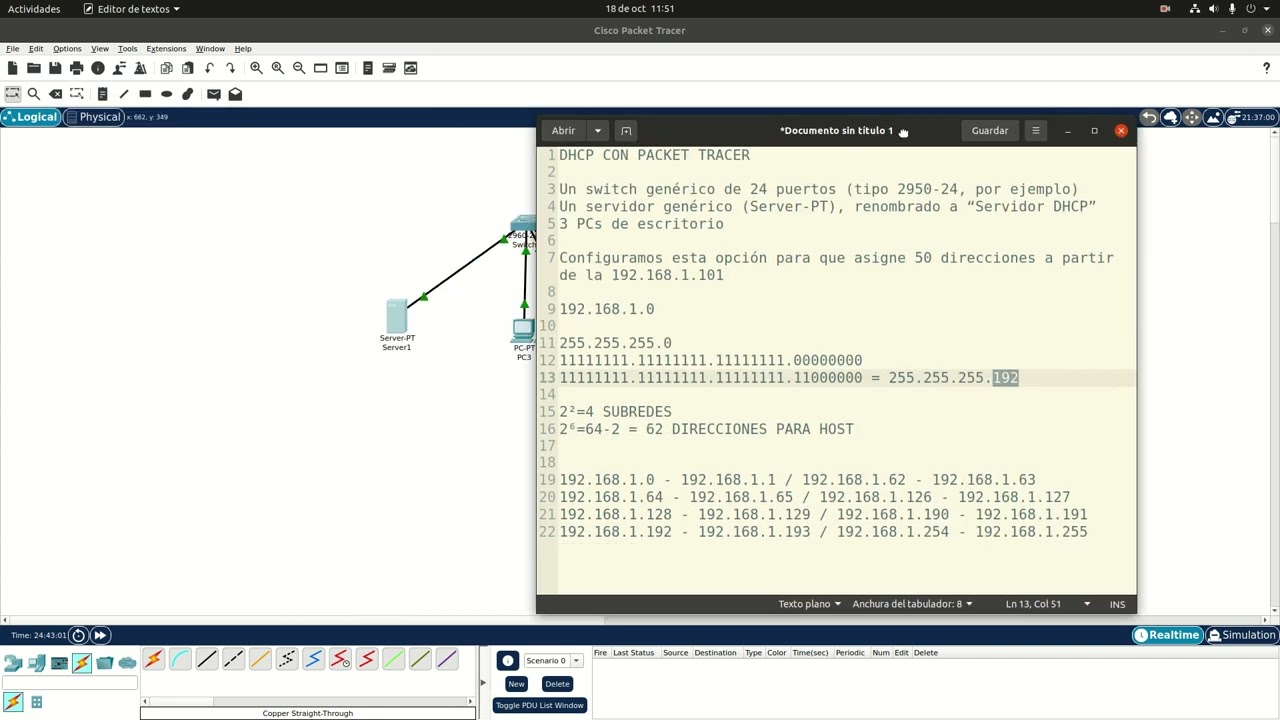Switch to Simulation mode
Screen dimensions: 1280x720
coord(1242,635)
